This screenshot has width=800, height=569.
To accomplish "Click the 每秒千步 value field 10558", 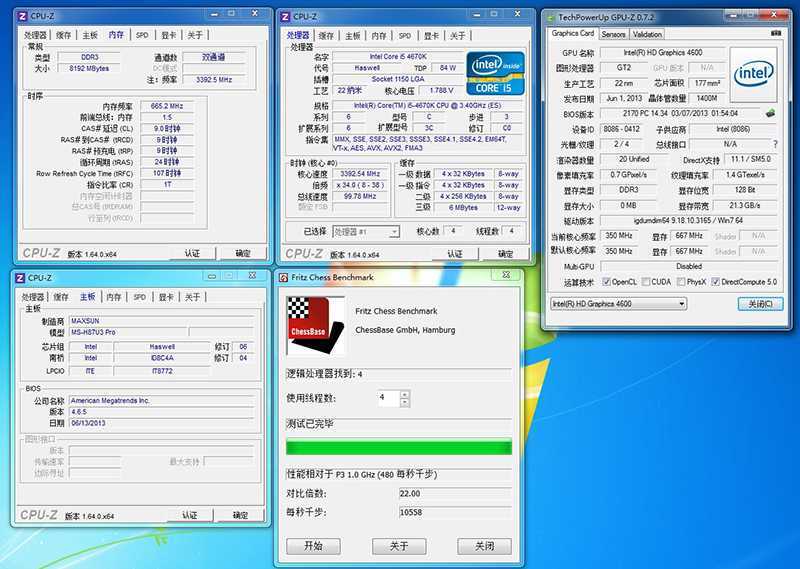I will 455,512.
